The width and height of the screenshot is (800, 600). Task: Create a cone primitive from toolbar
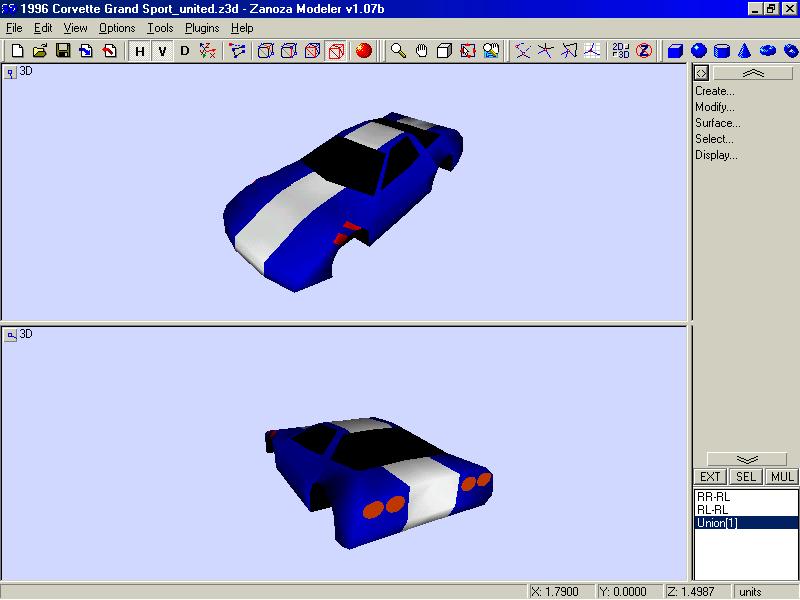tap(744, 51)
